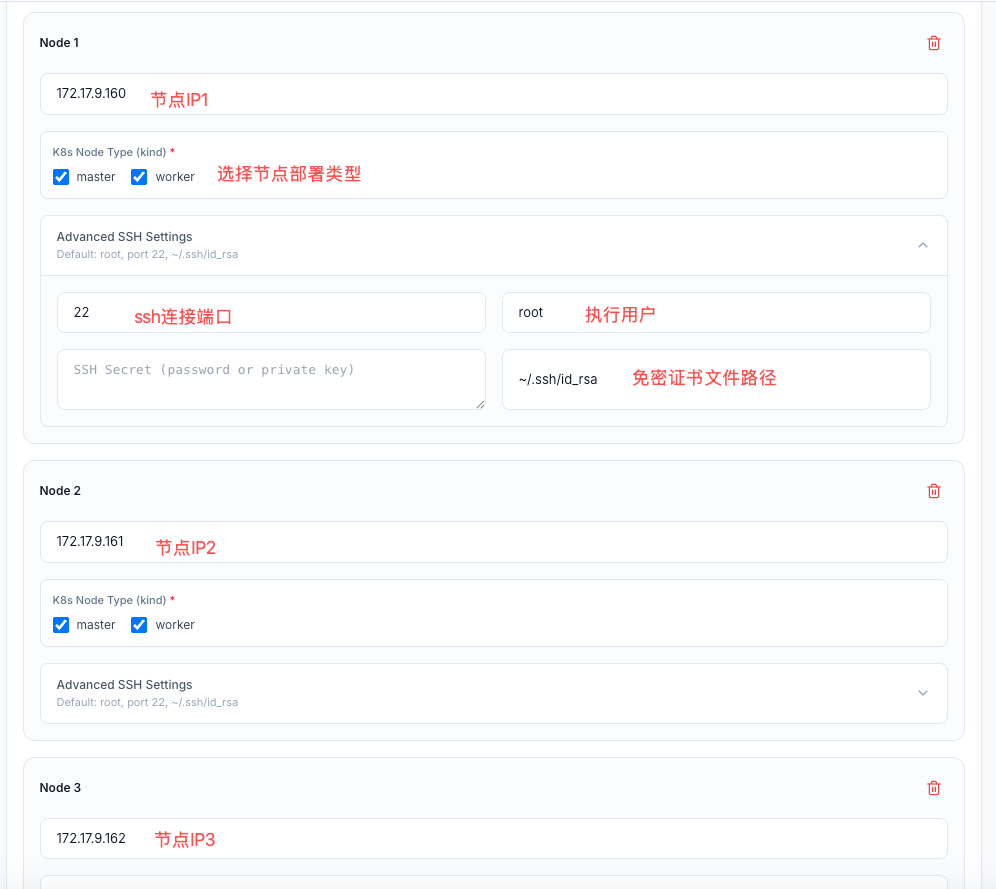Focus the SSH port field showing 22
This screenshot has height=889, width=996.
271,312
